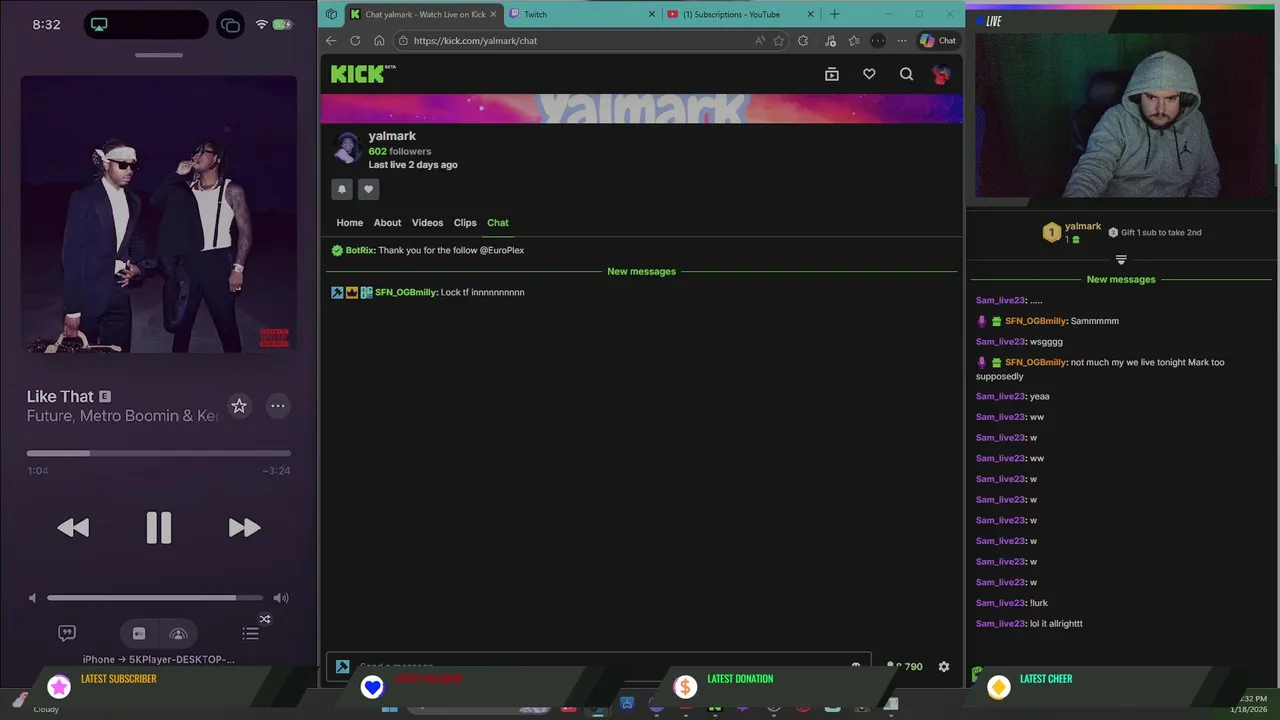Open Kick following heart icon
This screenshot has width=1280, height=720.
point(869,74)
